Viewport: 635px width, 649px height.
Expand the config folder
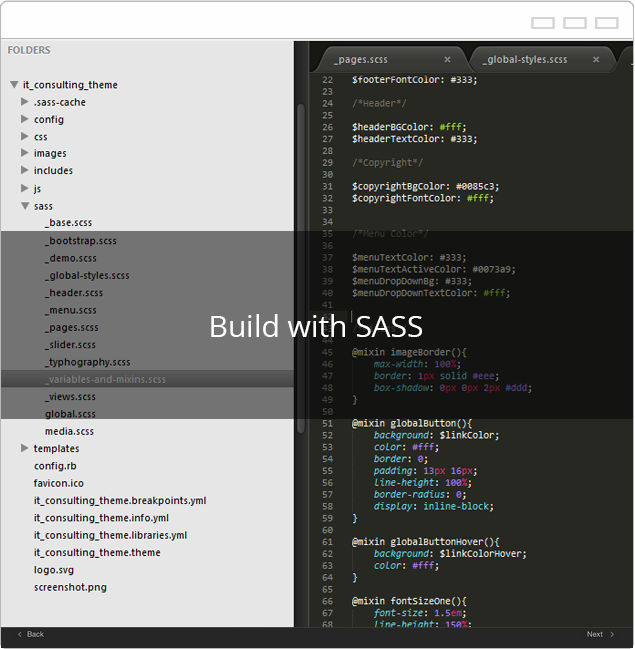pyautogui.click(x=25, y=119)
